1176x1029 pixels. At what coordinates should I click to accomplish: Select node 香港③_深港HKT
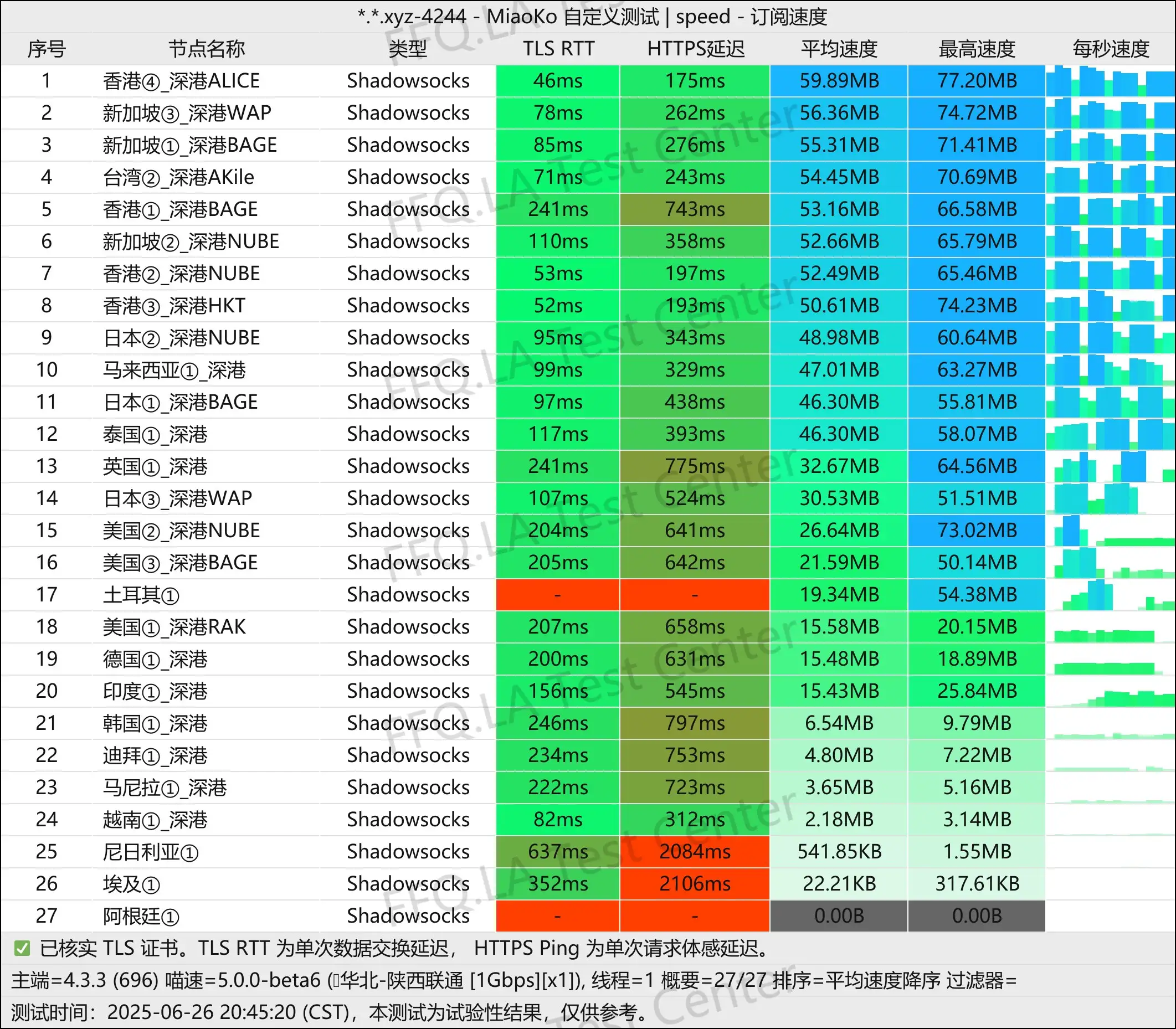[x=174, y=306]
